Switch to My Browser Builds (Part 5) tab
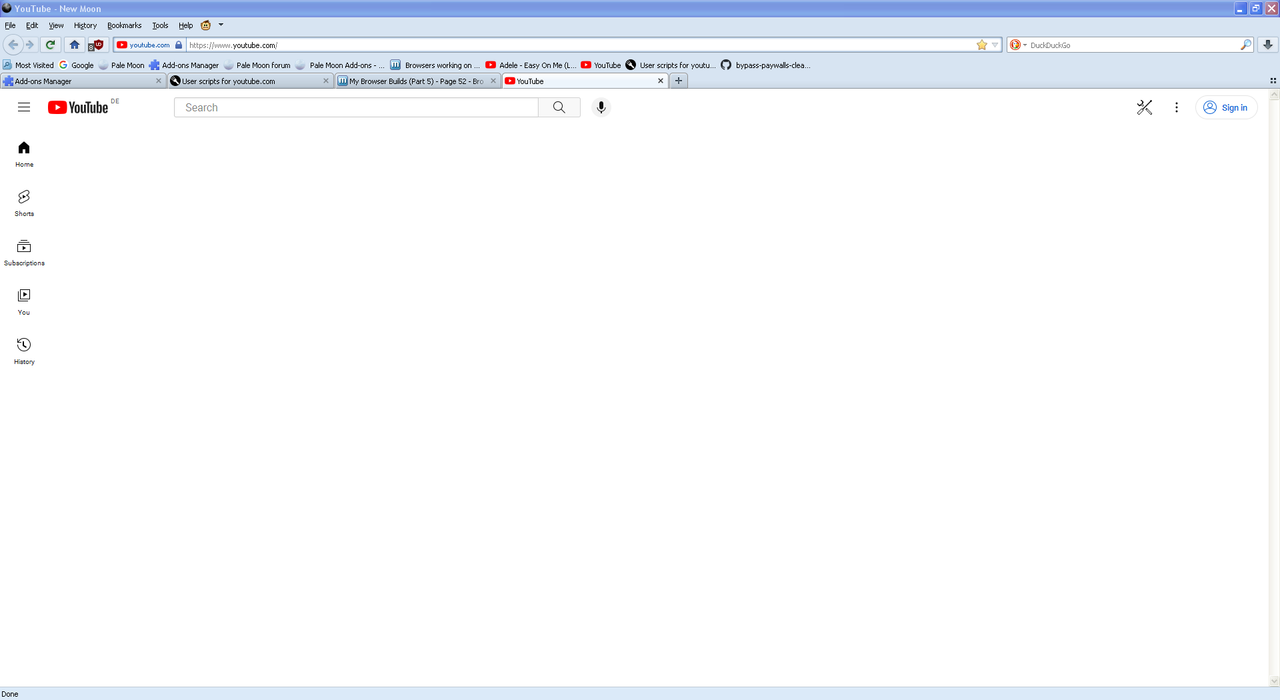Image resolution: width=1280 pixels, height=700 pixels. coord(417,81)
